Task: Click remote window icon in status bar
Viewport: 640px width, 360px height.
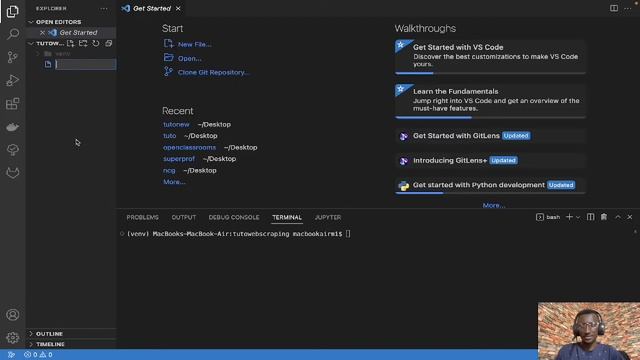Action: [11, 355]
